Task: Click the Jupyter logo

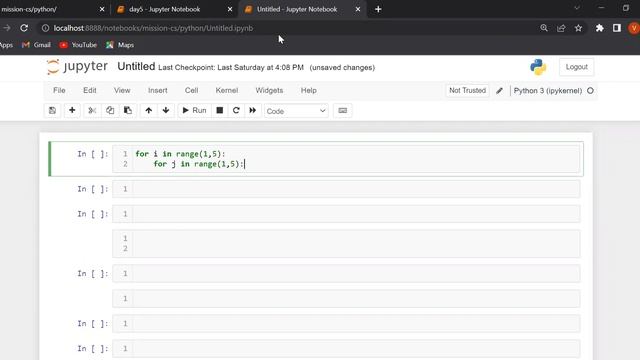Action: [x=77, y=67]
